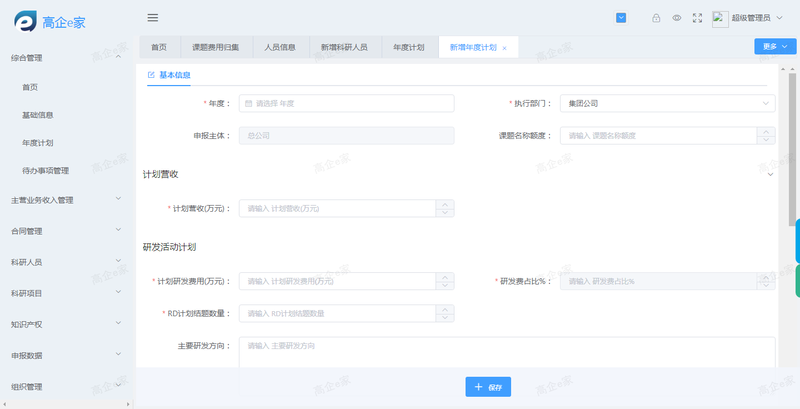Click the 保存 save button
Viewport: 800px width, 409px height.
point(489,386)
